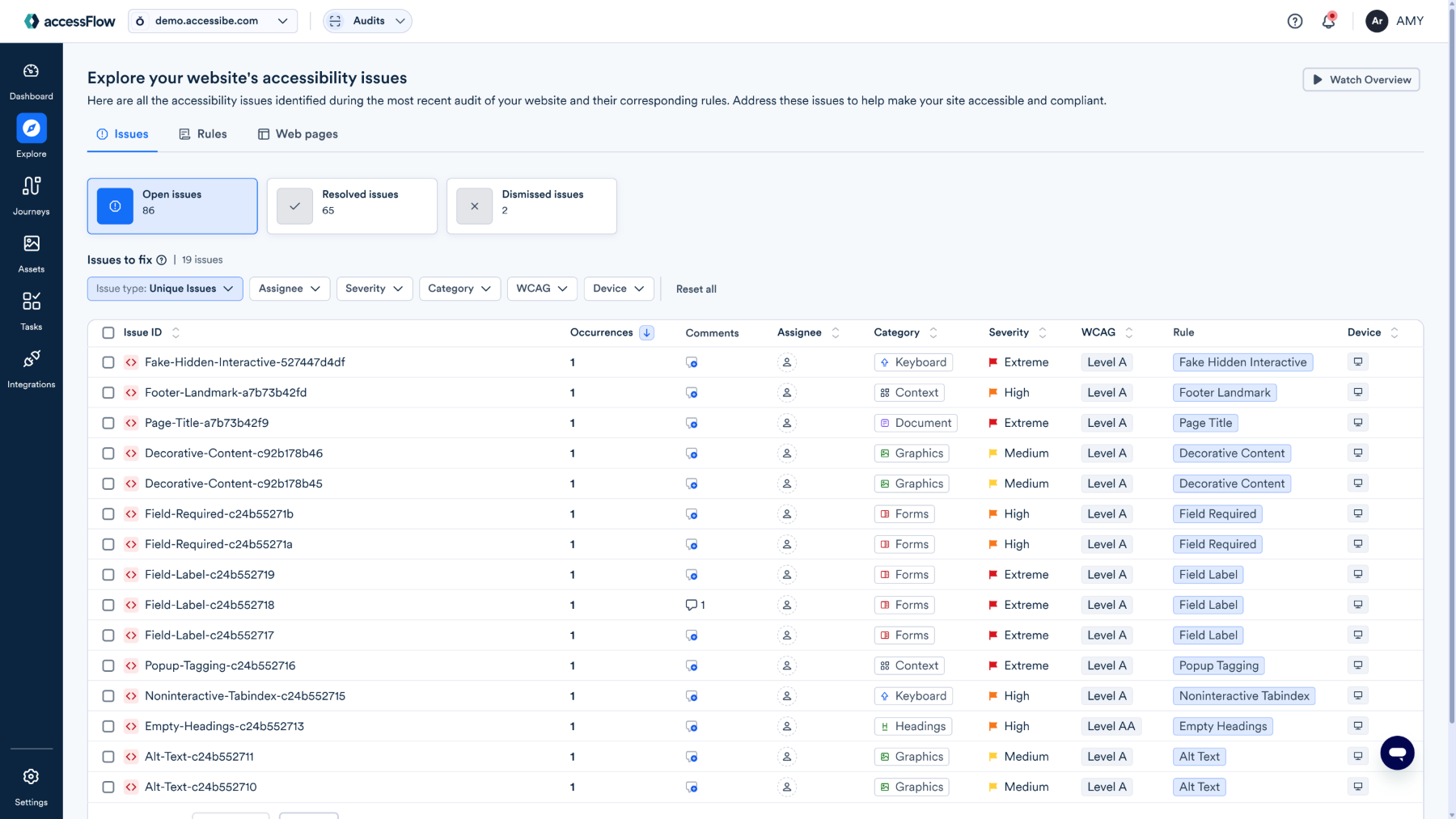
Task: Open Tasks in the sidebar
Action: click(31, 311)
